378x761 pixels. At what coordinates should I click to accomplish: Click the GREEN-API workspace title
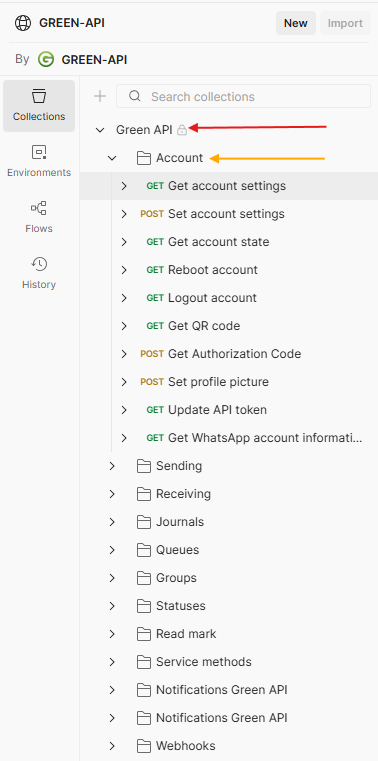(72, 23)
